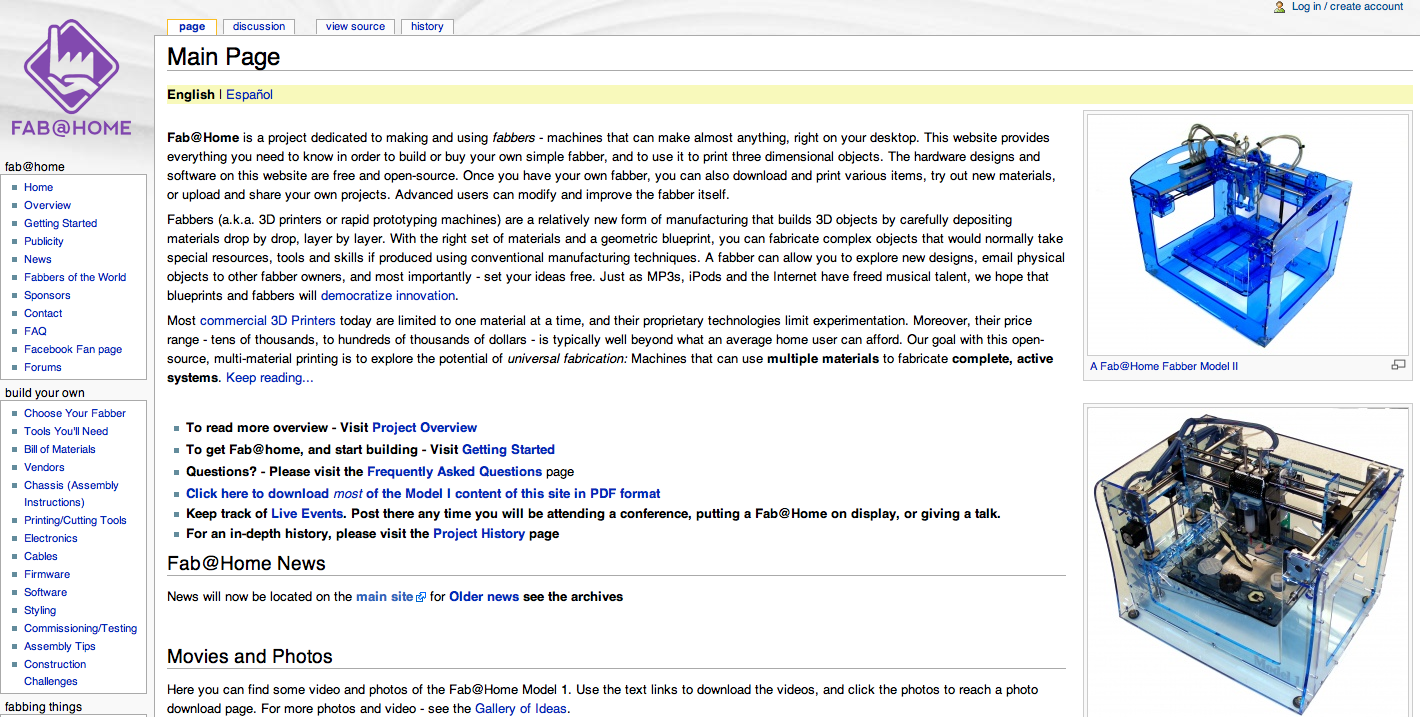The height and width of the screenshot is (717, 1420).
Task: Follow the democratize innovation link
Action: tap(388, 296)
